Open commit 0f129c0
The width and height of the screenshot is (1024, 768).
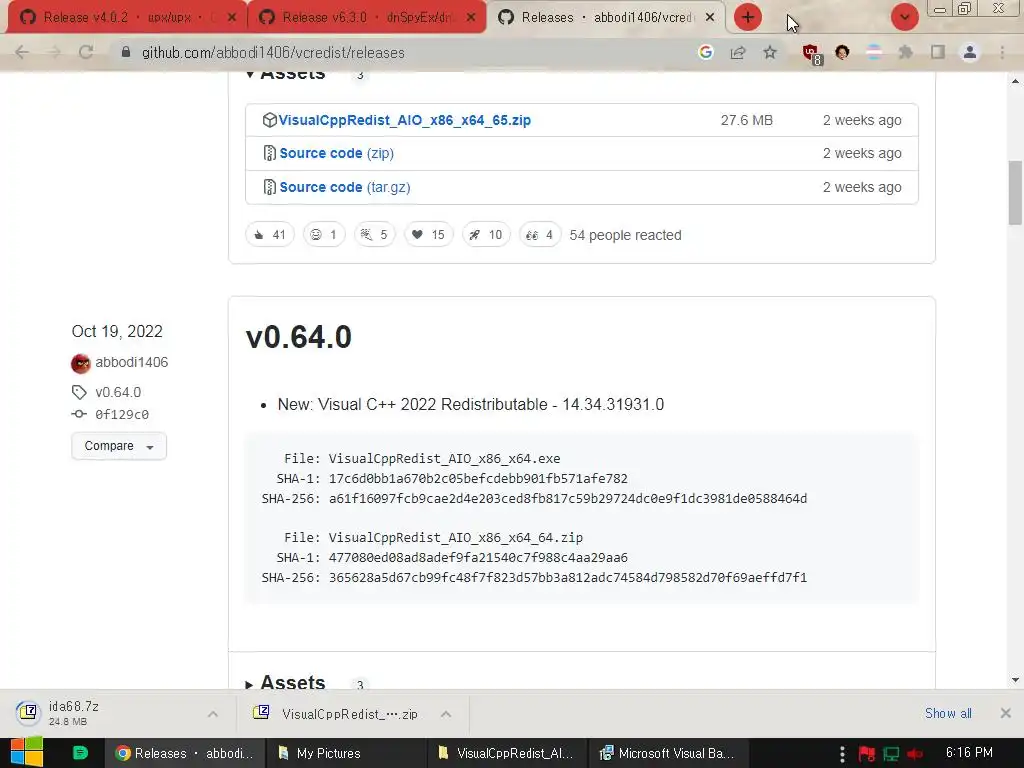(122, 414)
